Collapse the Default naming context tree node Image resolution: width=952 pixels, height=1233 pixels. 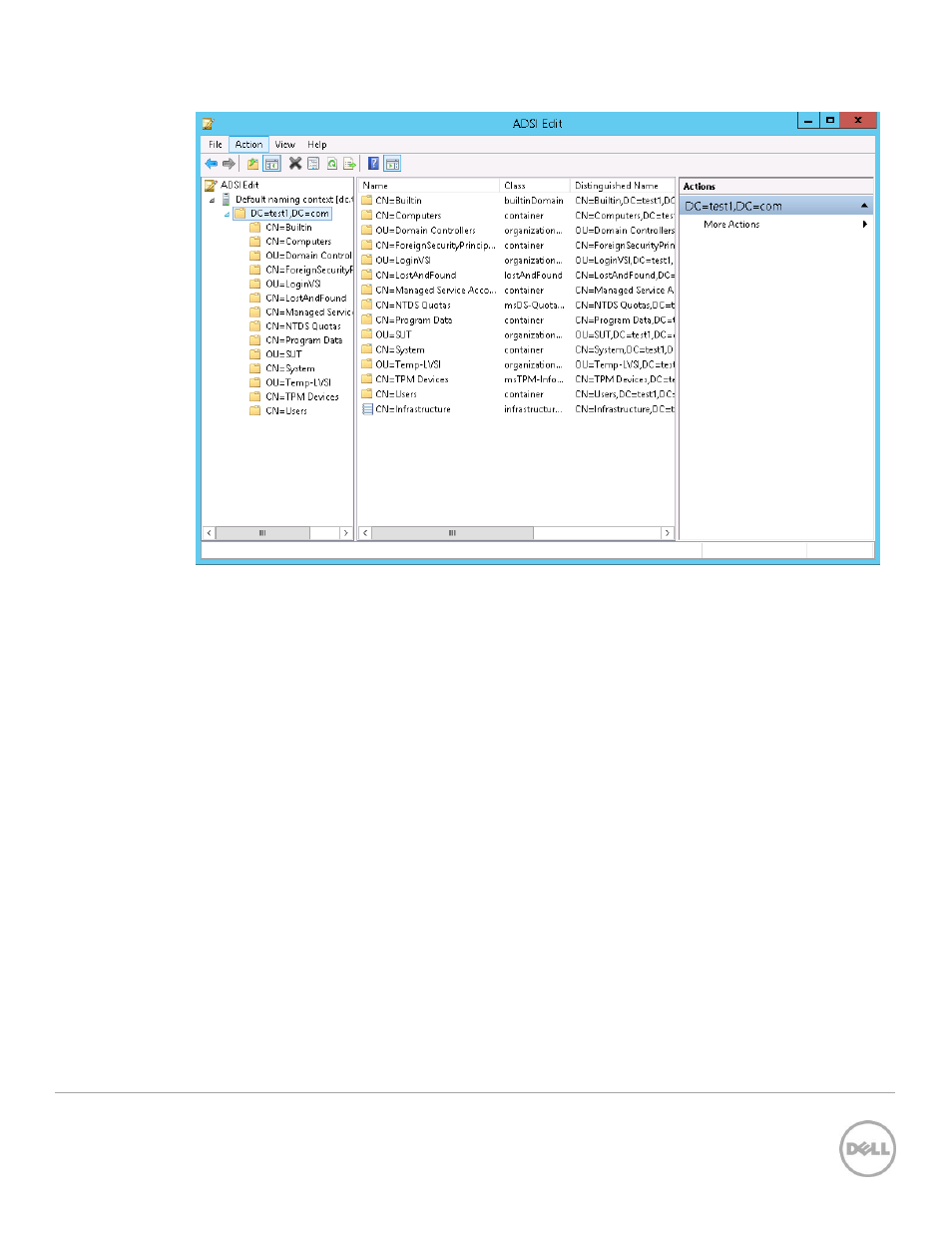212,200
